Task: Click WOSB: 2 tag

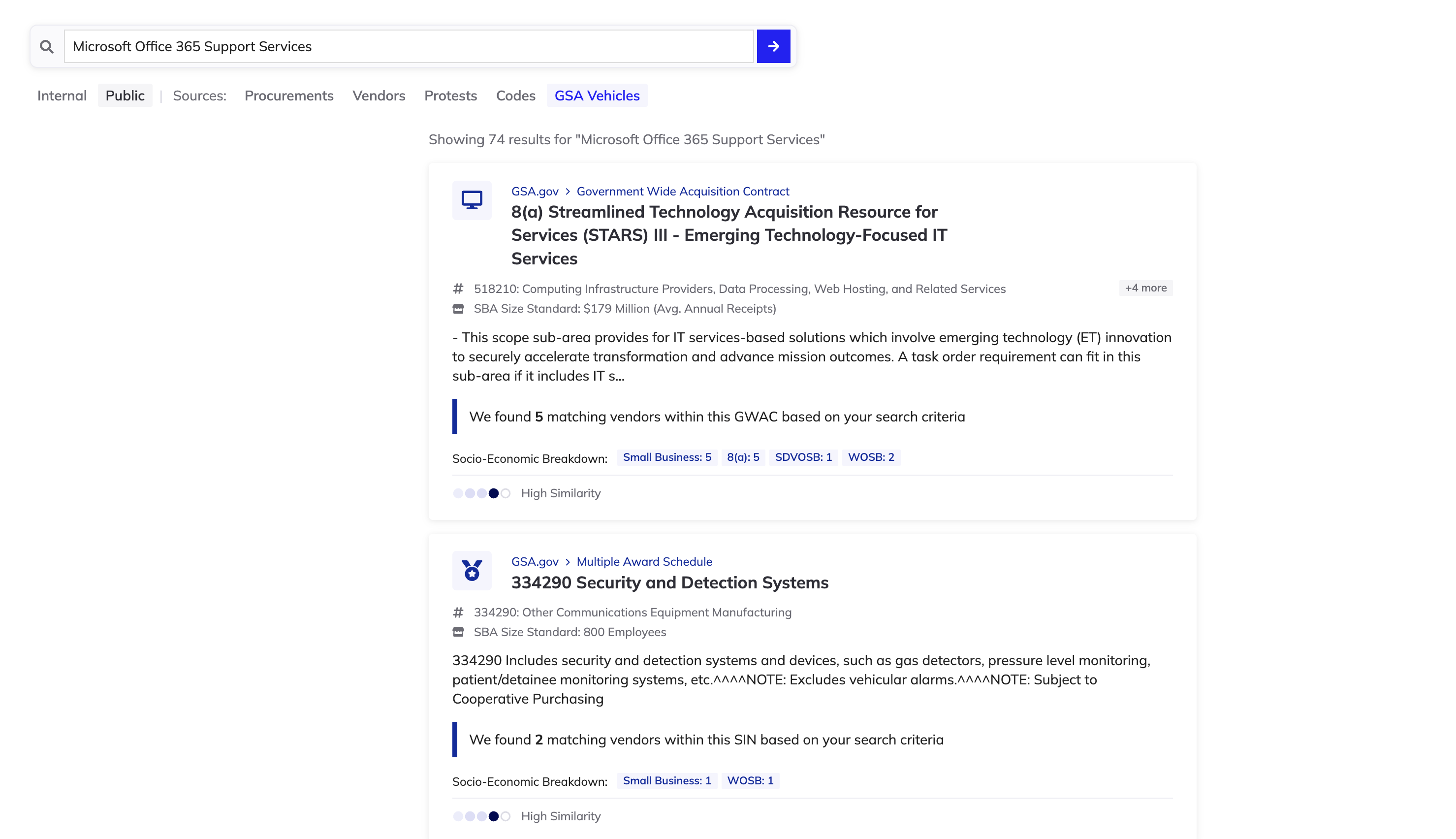Action: click(x=871, y=457)
